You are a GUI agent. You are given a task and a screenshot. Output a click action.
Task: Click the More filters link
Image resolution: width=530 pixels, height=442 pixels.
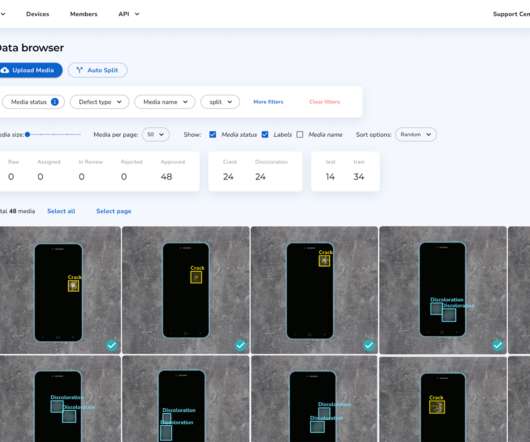pos(268,102)
